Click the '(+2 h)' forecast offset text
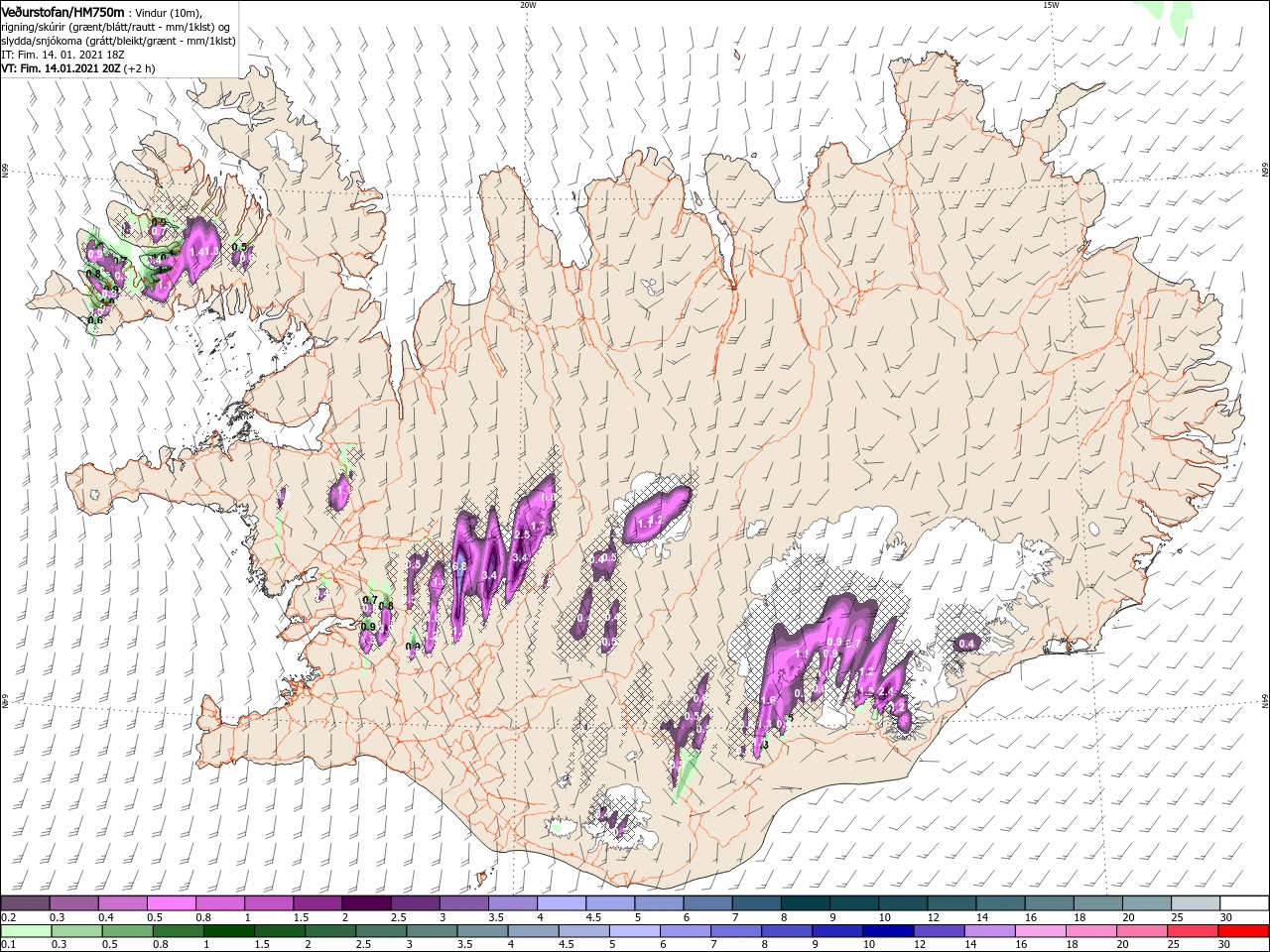 pyautogui.click(x=140, y=68)
